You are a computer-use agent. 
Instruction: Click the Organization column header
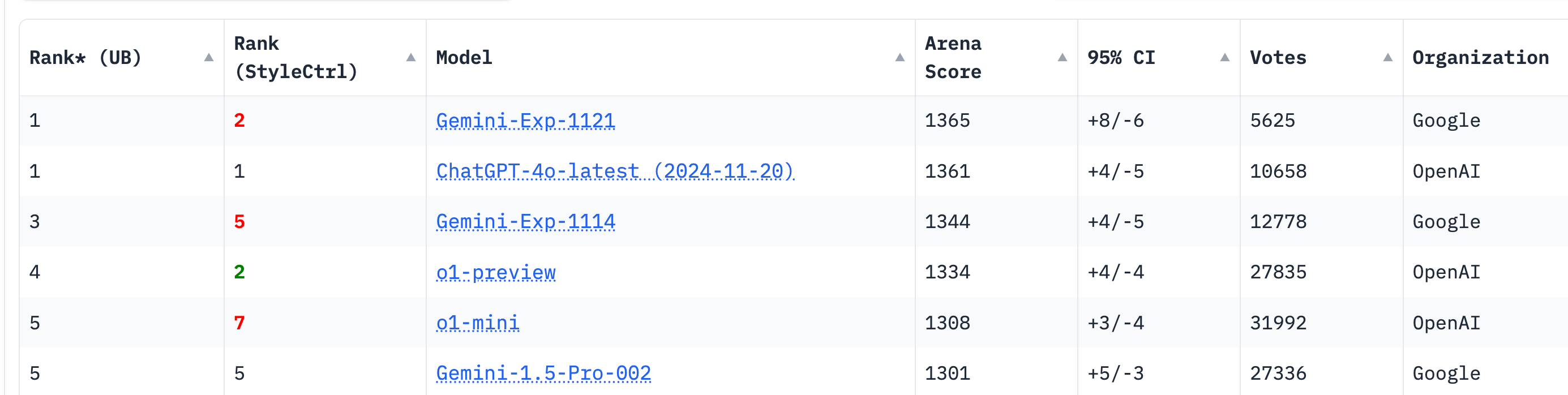(1480, 58)
